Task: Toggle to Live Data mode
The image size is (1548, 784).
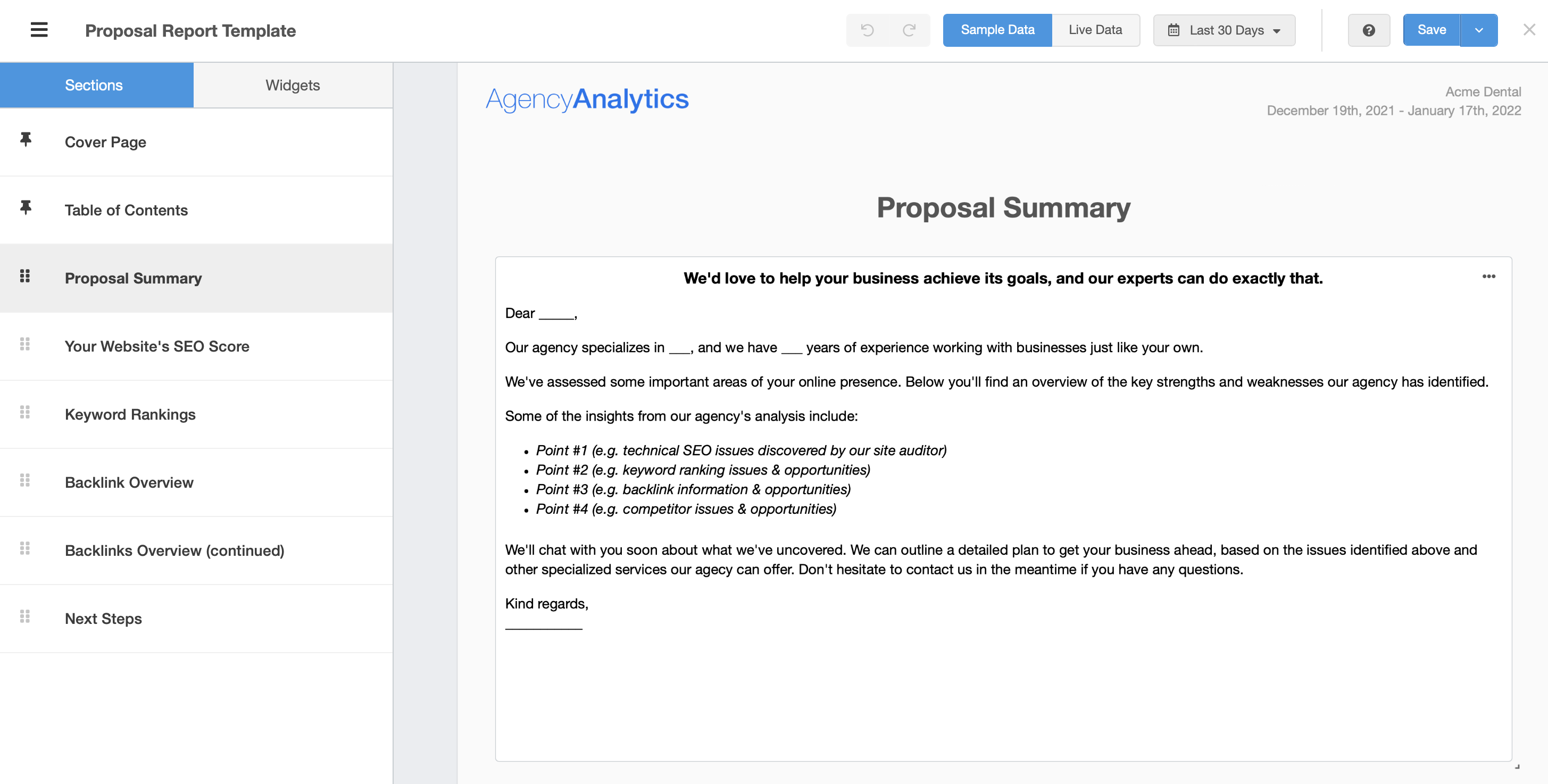Action: click(1094, 30)
